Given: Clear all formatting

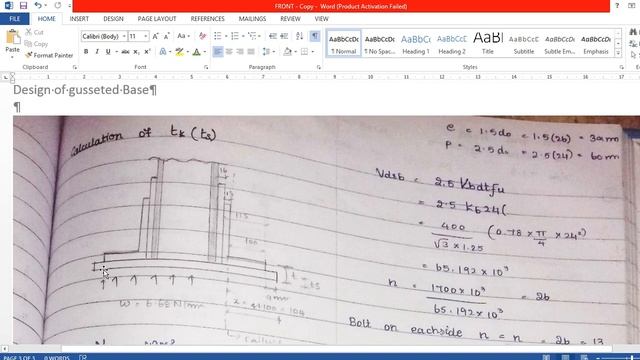Looking at the screenshot, I should (x=202, y=36).
